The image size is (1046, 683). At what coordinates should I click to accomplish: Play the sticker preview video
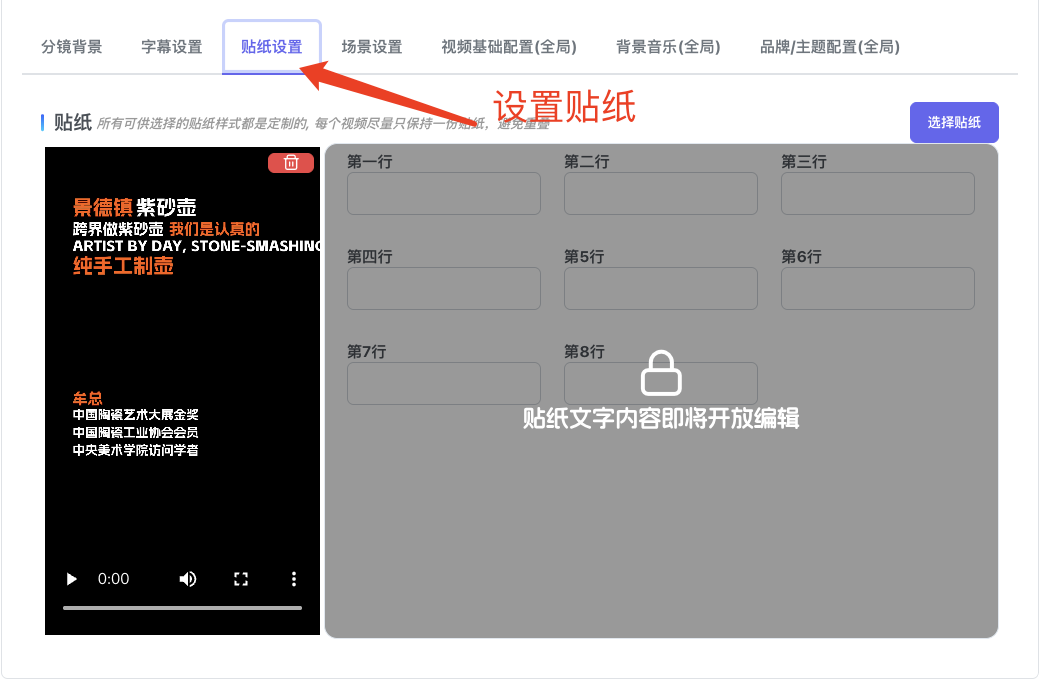coord(71,579)
